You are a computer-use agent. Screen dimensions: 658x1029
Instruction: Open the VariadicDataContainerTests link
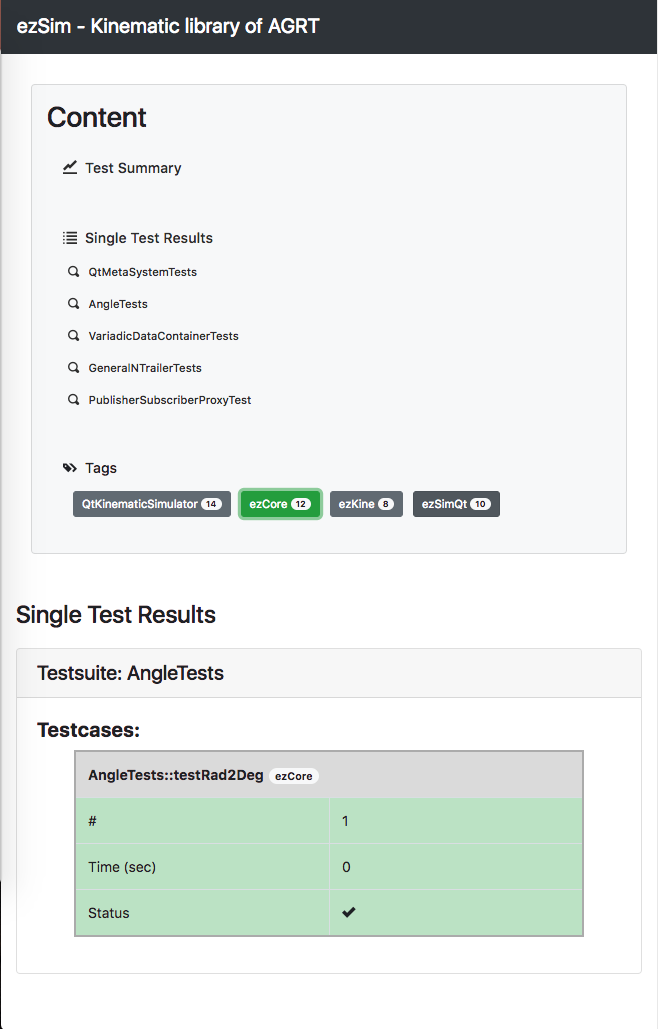(163, 336)
